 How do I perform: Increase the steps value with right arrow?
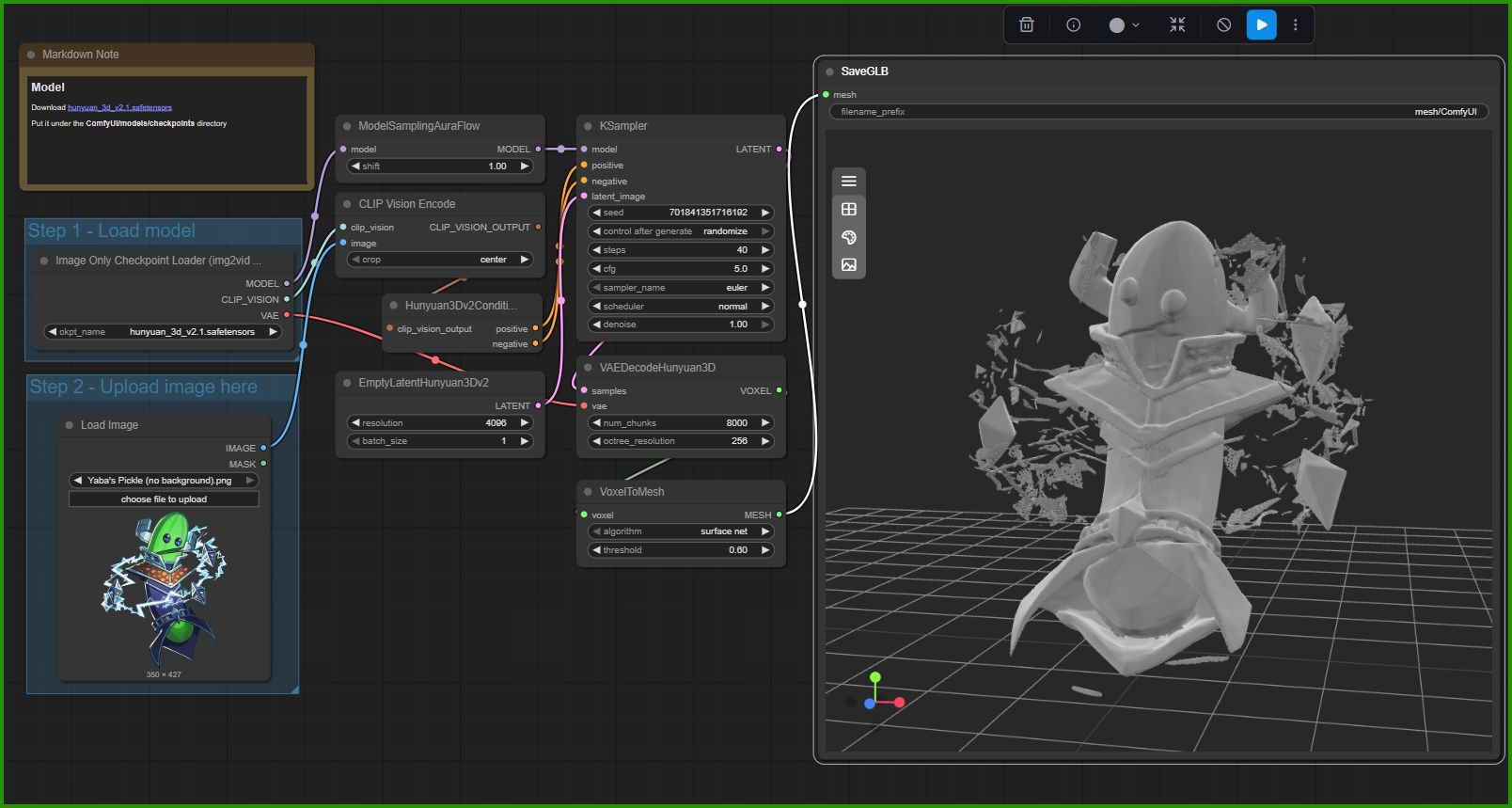765,250
